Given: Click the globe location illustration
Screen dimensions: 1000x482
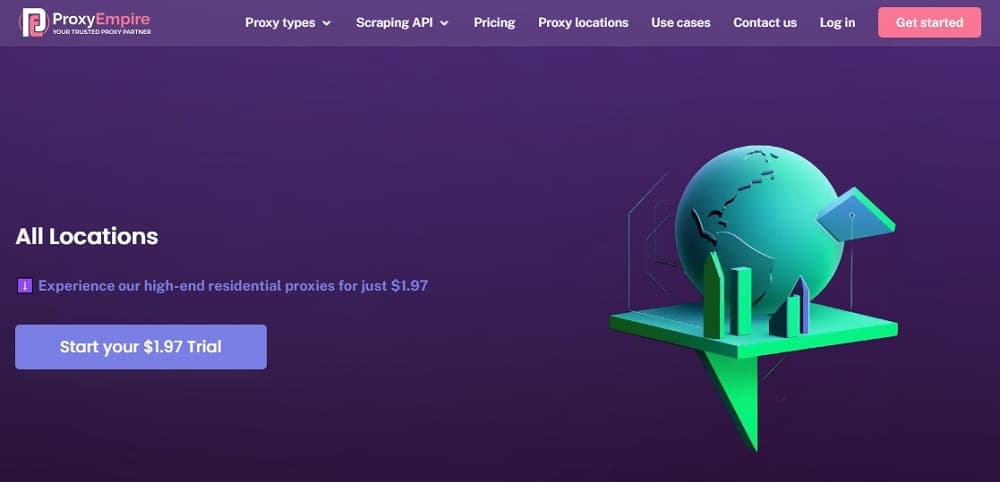Looking at the screenshot, I should tap(753, 296).
